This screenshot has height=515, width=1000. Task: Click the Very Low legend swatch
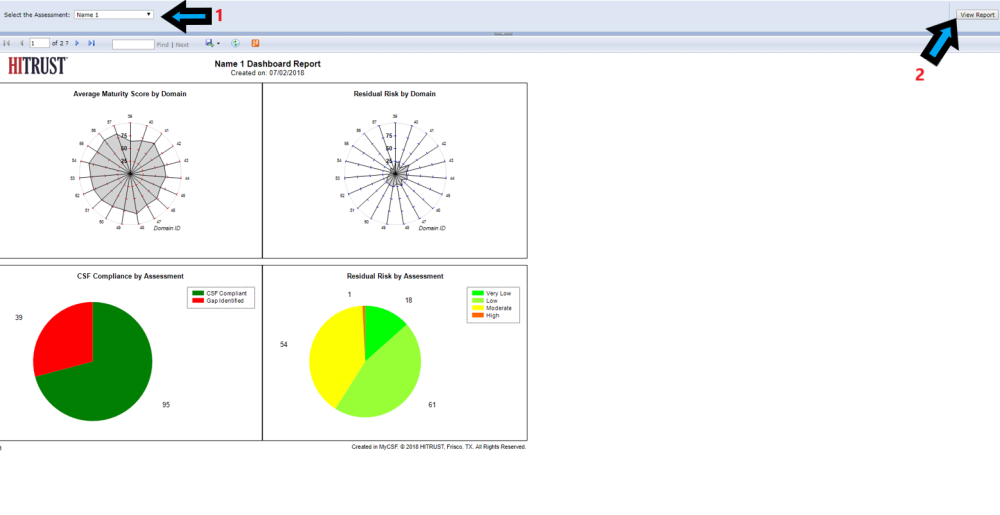[477, 293]
